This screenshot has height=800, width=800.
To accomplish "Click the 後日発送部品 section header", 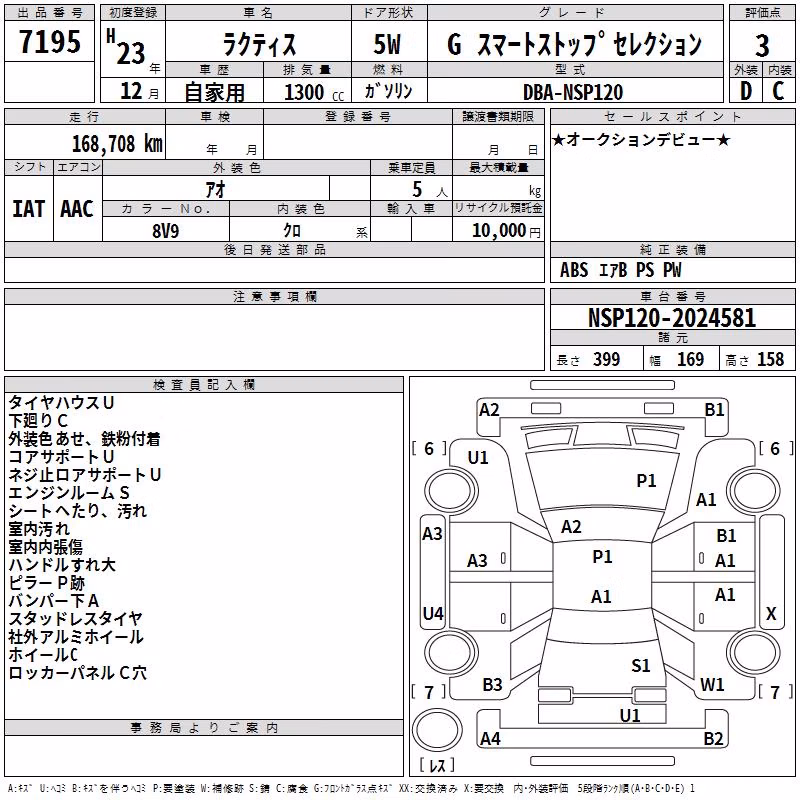I will click(x=274, y=249).
